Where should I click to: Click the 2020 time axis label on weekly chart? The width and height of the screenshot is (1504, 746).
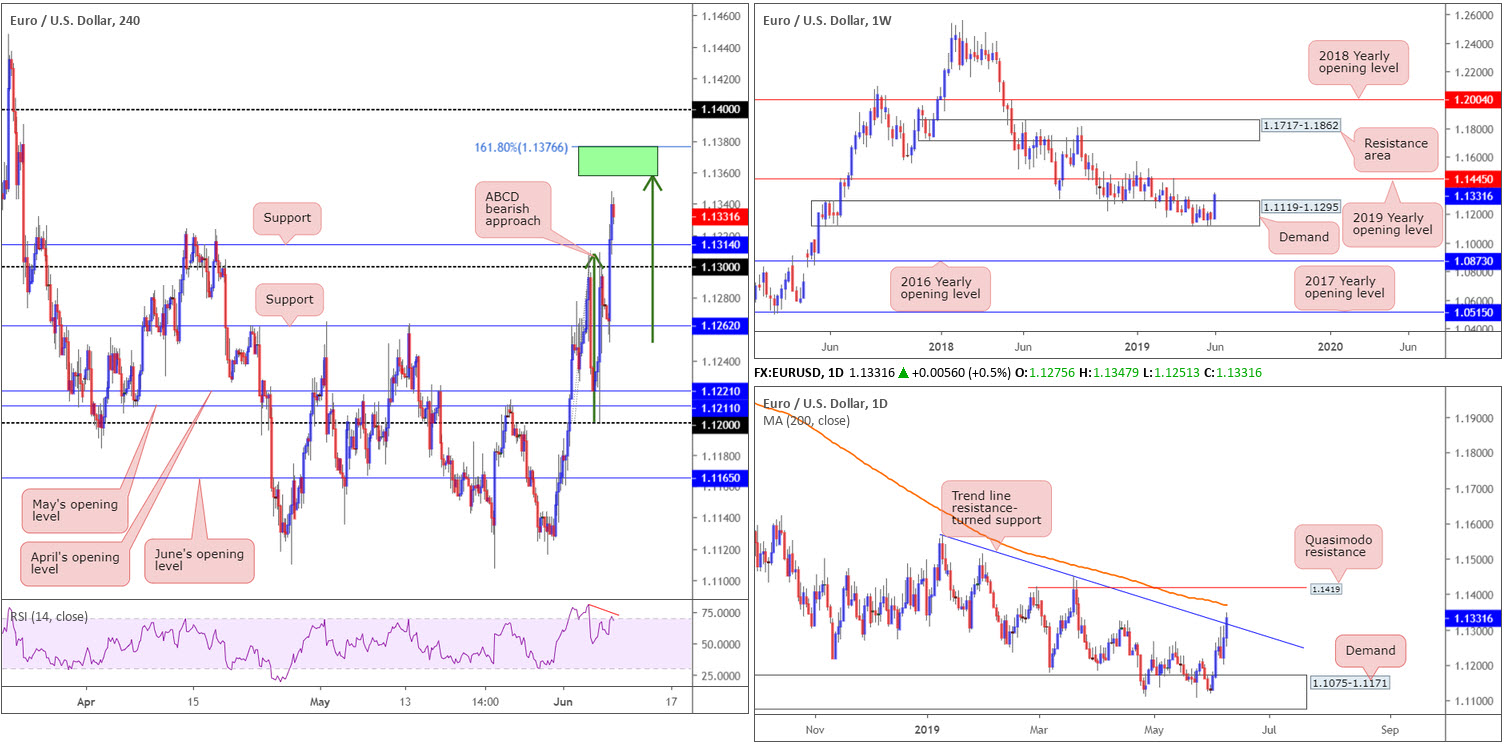[x=1330, y=346]
